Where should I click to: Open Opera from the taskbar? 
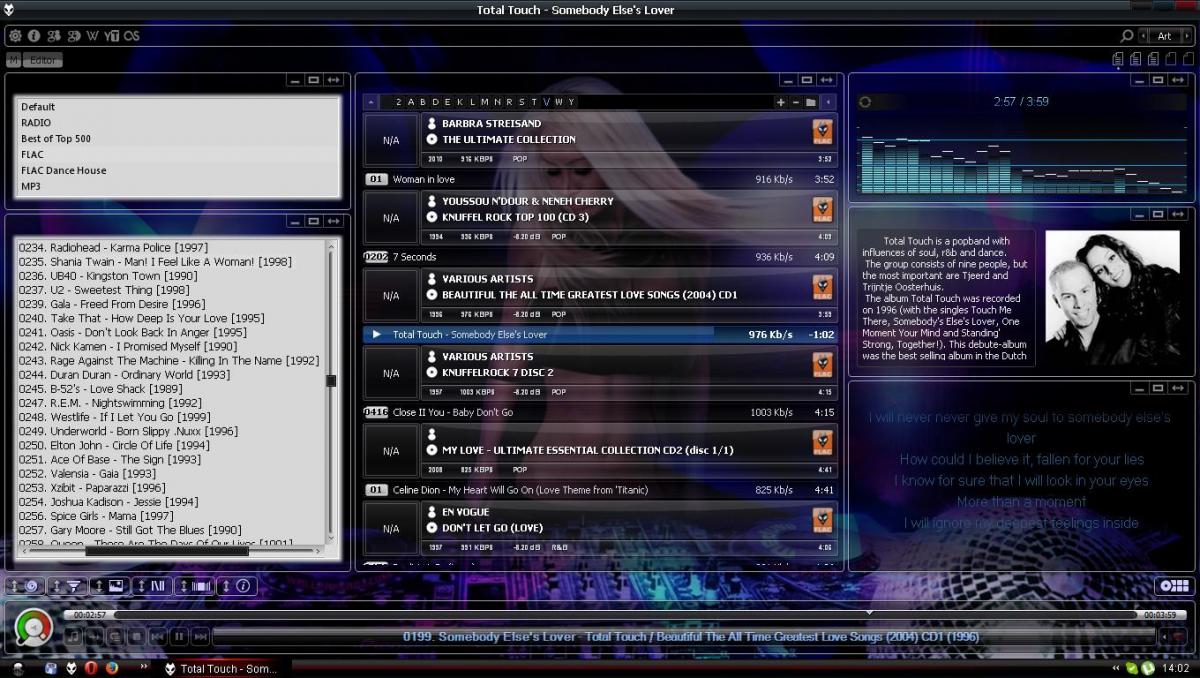[x=91, y=668]
